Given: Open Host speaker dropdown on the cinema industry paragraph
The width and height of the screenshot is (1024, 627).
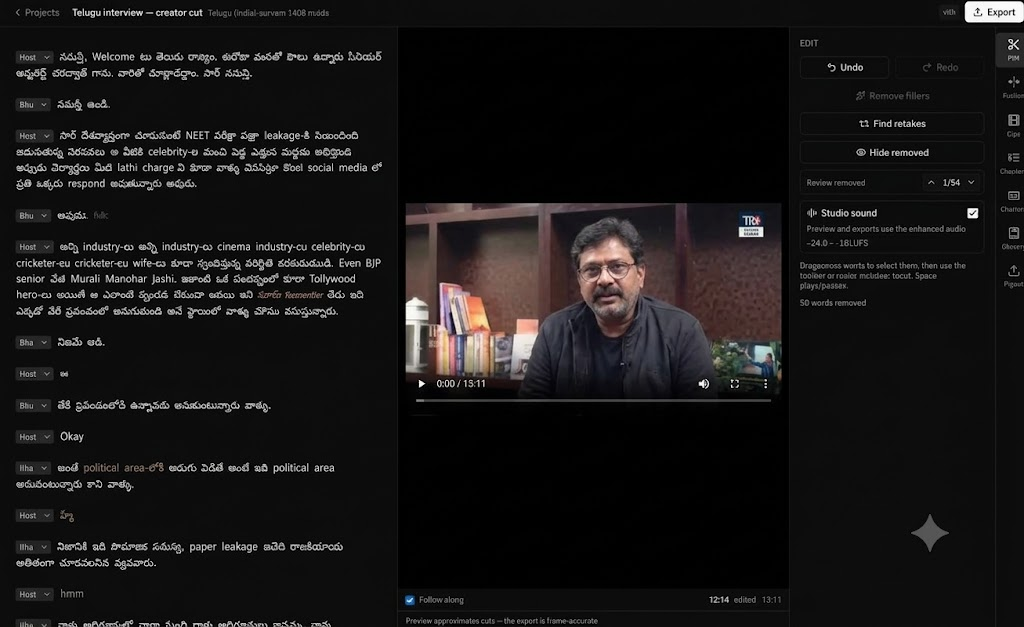Looking at the screenshot, I should tap(33, 247).
